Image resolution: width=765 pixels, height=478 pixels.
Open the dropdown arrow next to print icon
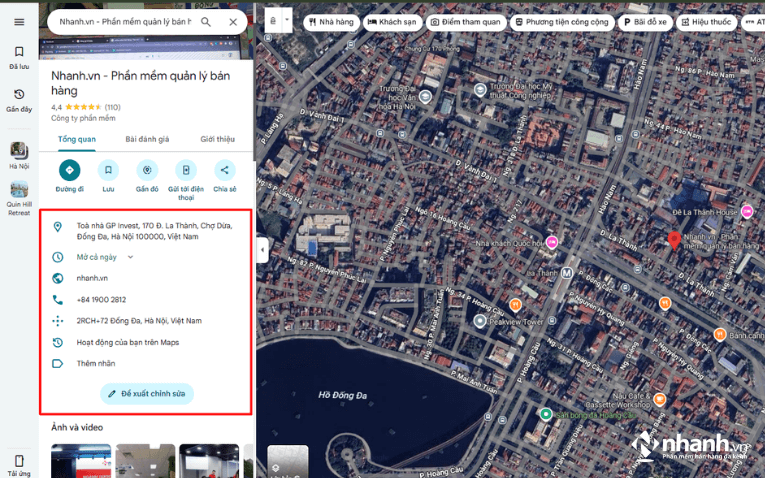click(x=287, y=20)
